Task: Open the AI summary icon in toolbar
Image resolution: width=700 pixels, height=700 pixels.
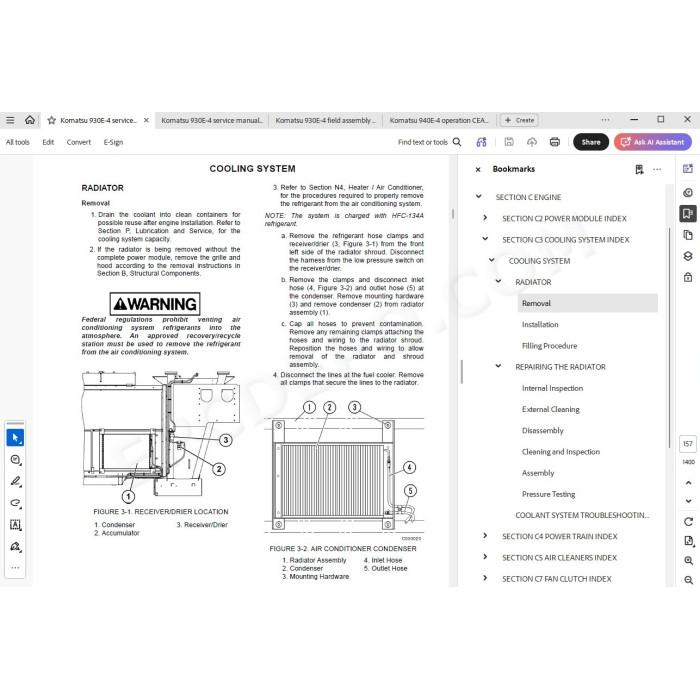Action: (481, 142)
